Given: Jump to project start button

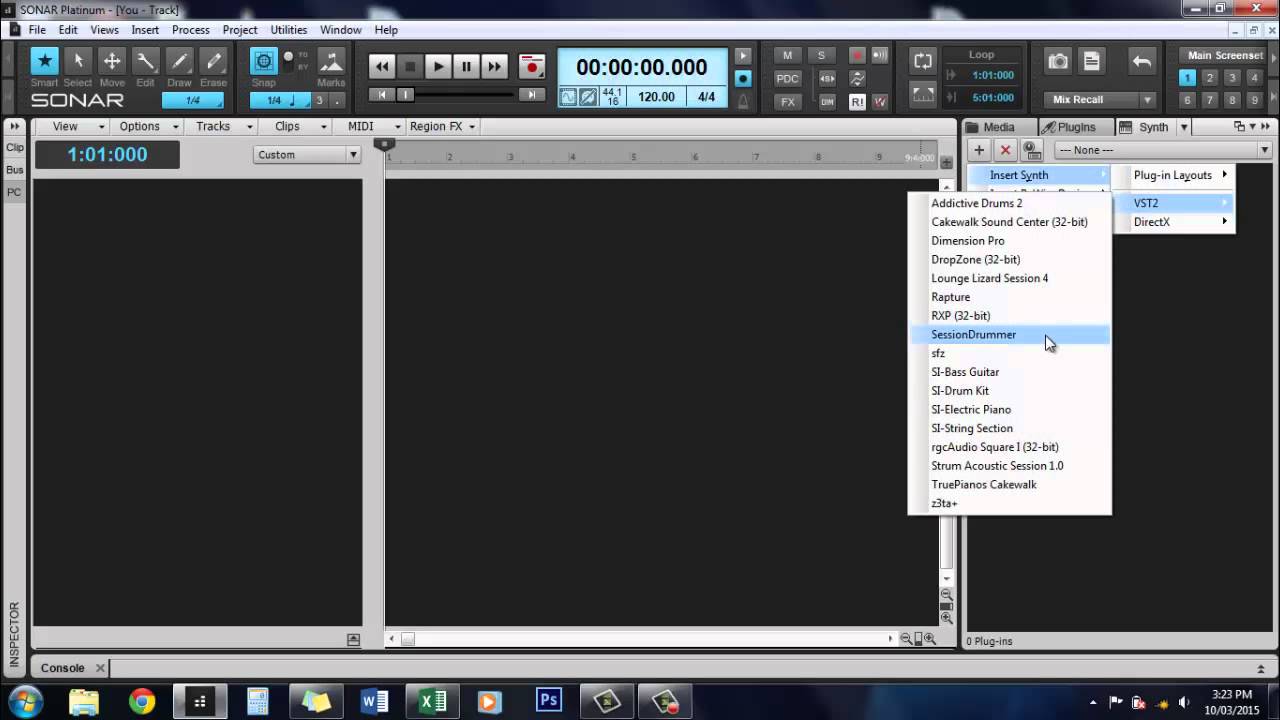Looking at the screenshot, I should point(380,95).
